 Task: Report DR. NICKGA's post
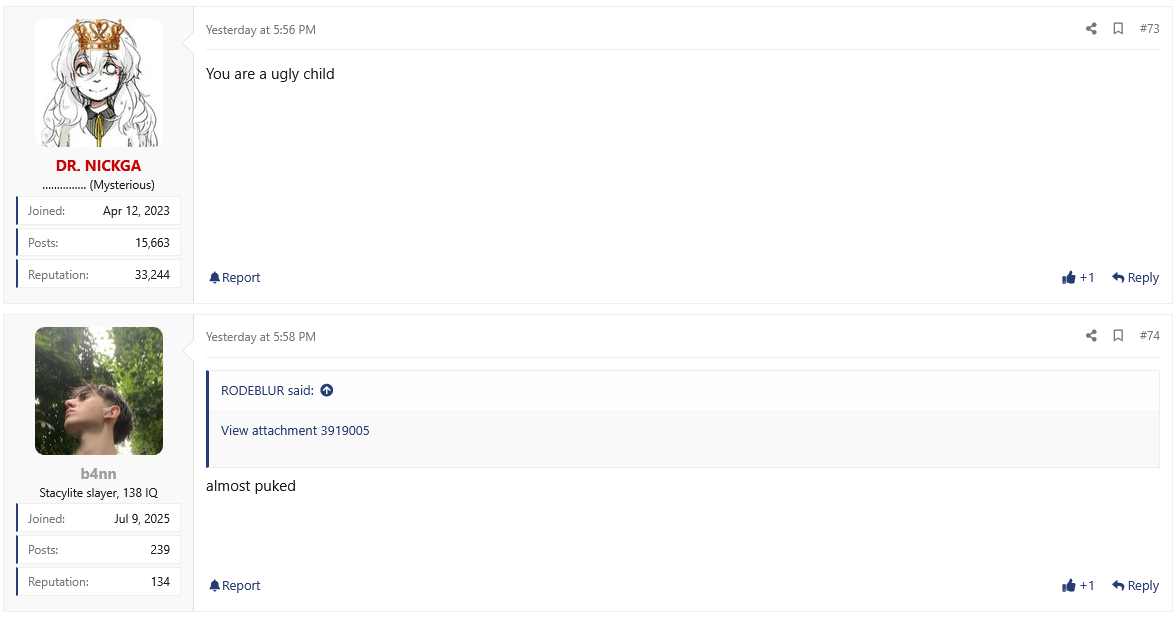click(235, 277)
